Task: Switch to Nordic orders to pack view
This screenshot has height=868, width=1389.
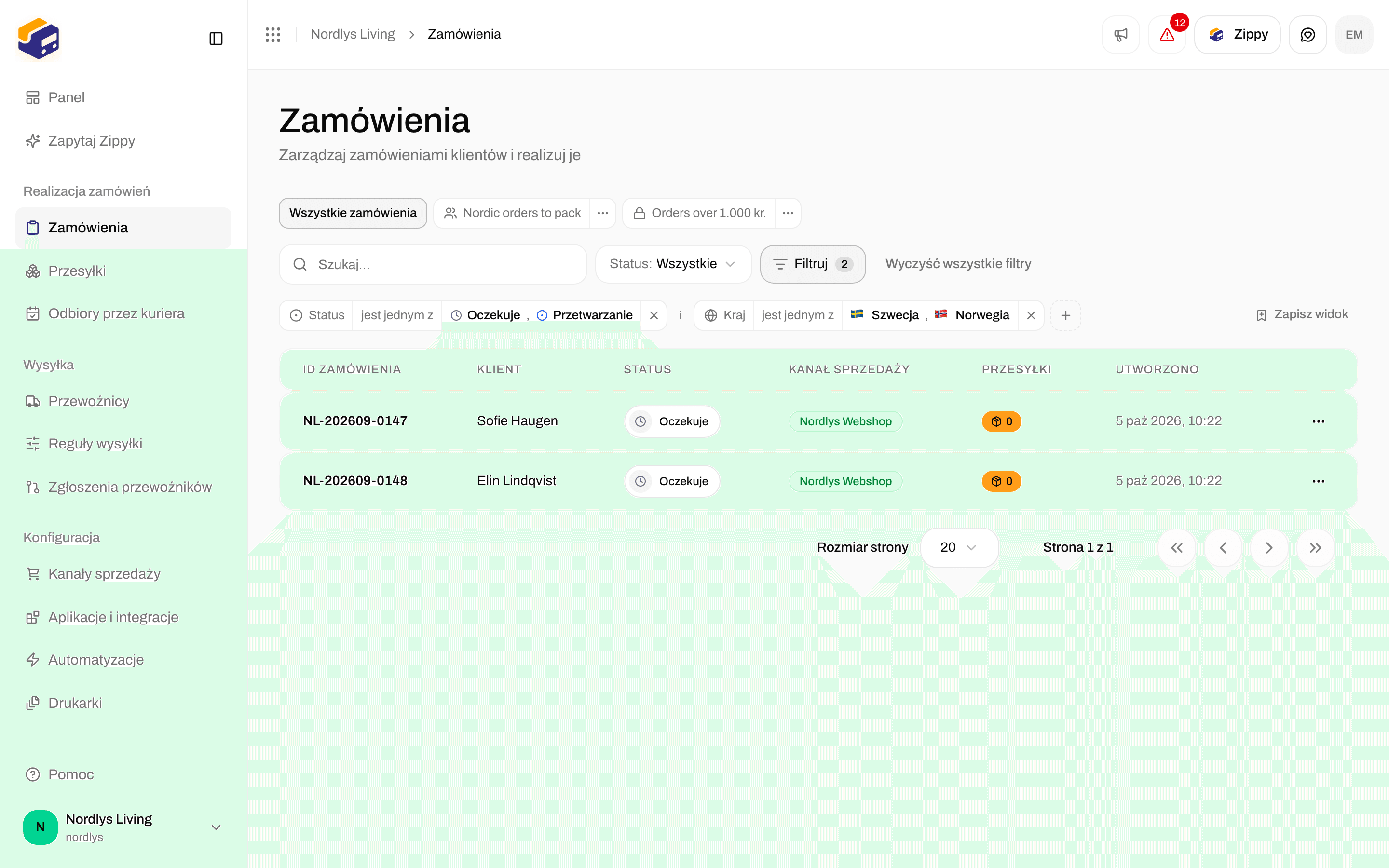Action: [512, 213]
